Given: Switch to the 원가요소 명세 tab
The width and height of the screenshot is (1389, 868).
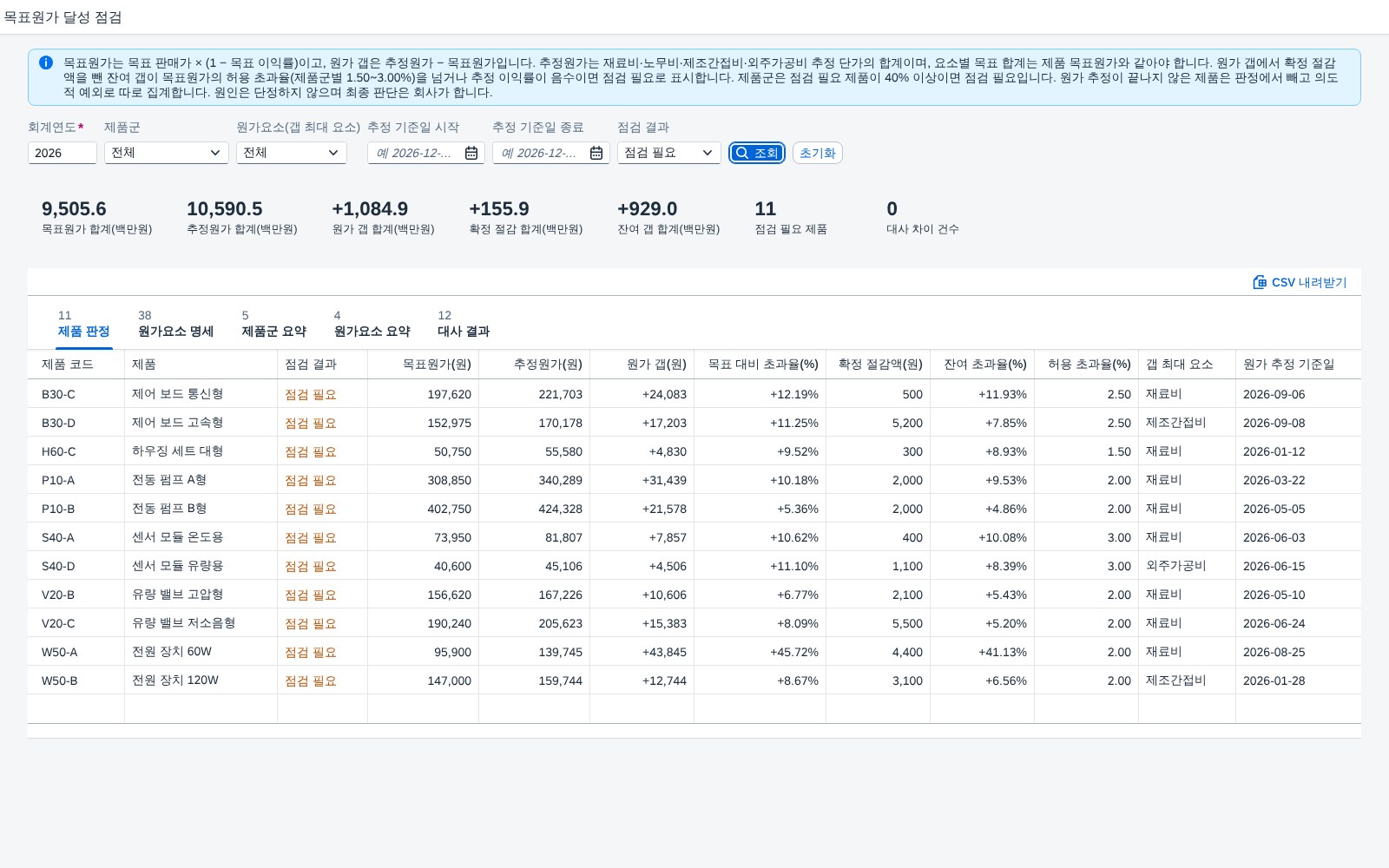Looking at the screenshot, I should [x=175, y=324].
